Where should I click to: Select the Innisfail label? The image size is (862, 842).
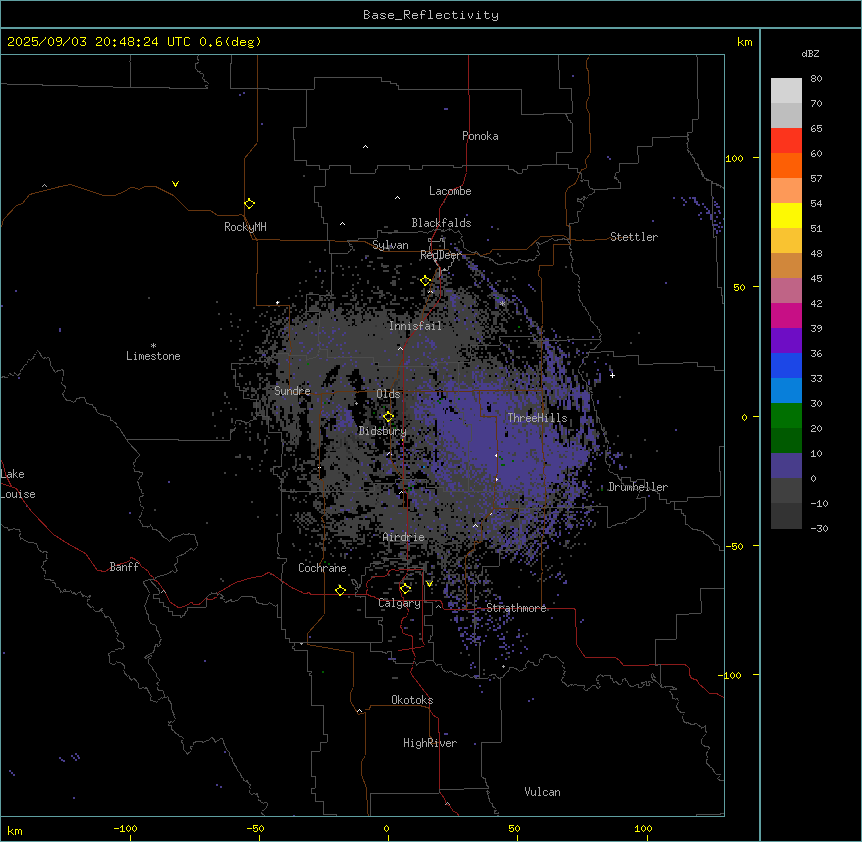[x=415, y=326]
